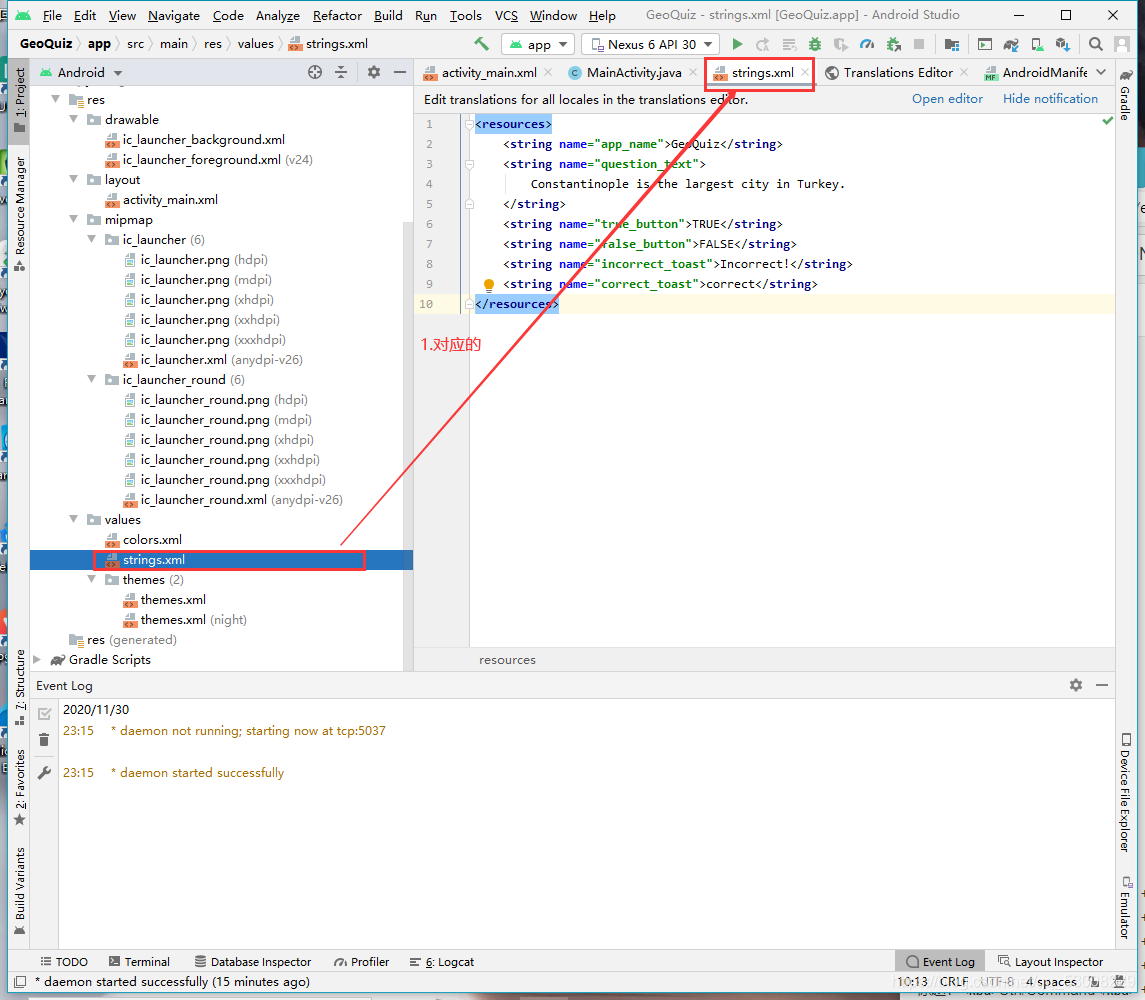Toggle the Resource Manager tool window
This screenshot has width=1145, height=1000.
coord(20,213)
